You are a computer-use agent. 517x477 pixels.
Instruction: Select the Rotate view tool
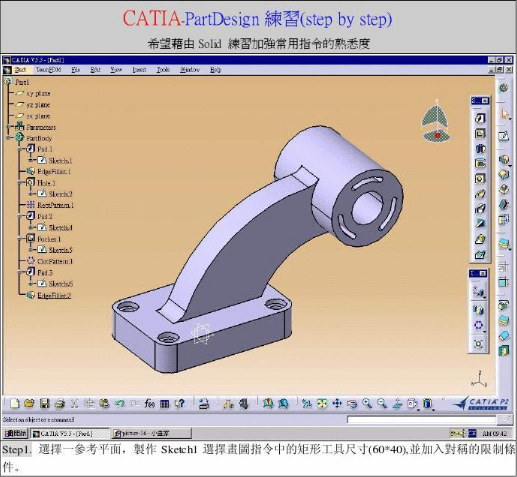click(352, 404)
